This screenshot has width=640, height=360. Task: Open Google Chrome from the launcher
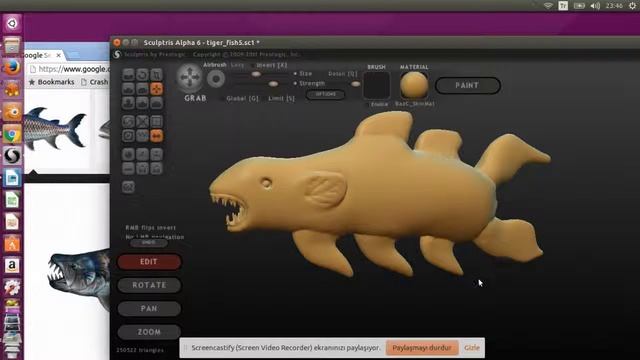coord(12,133)
